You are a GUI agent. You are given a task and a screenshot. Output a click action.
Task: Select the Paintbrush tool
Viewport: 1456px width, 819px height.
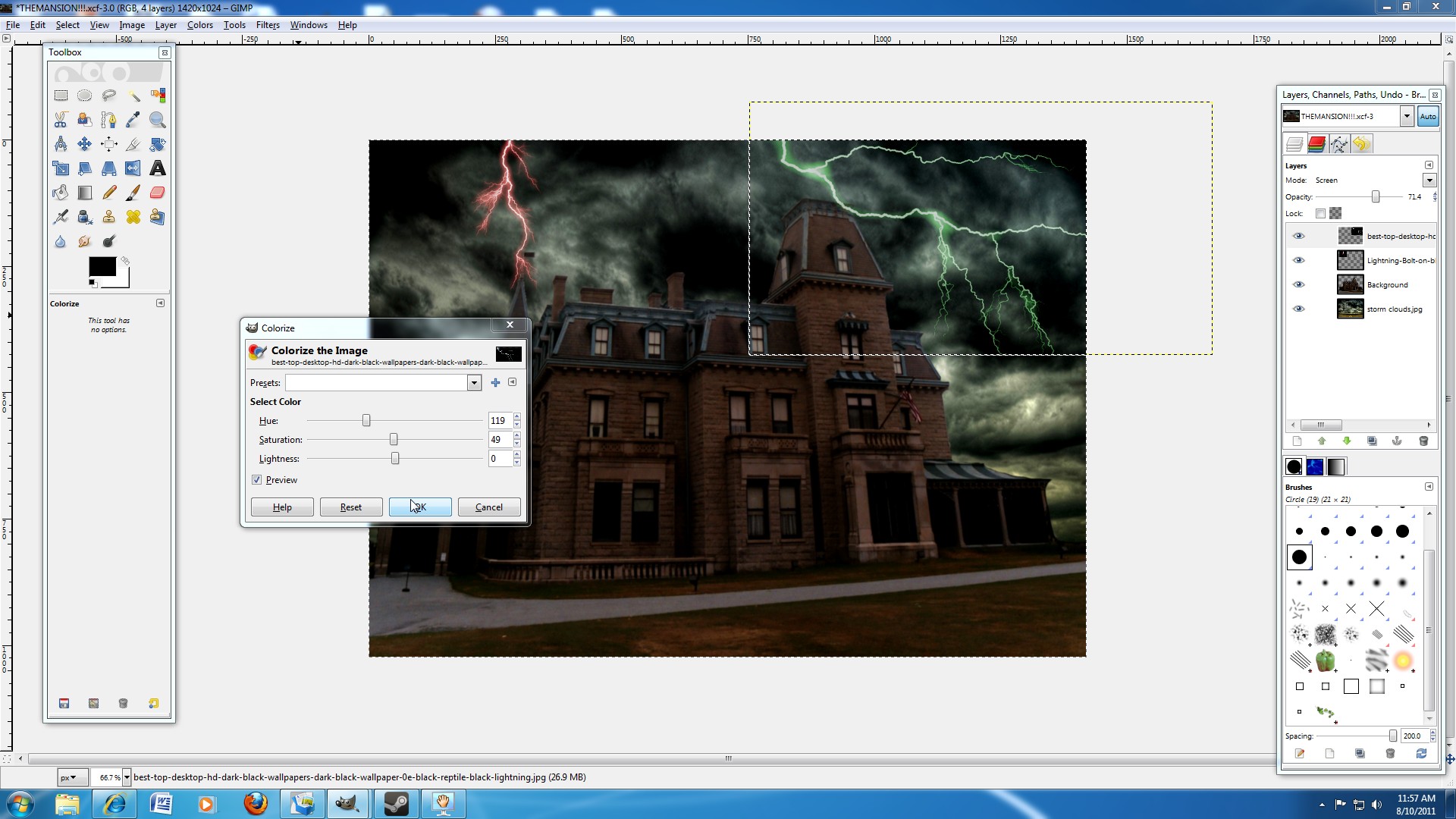pyautogui.click(x=133, y=193)
